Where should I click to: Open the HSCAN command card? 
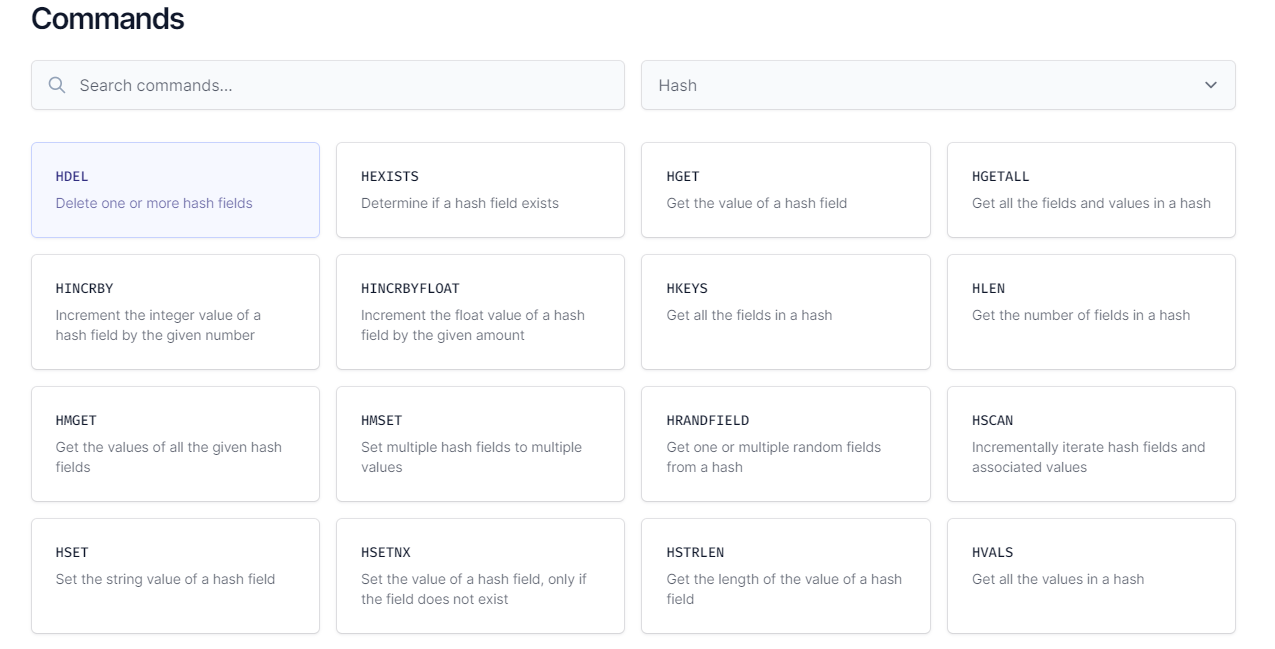[x=1091, y=444]
